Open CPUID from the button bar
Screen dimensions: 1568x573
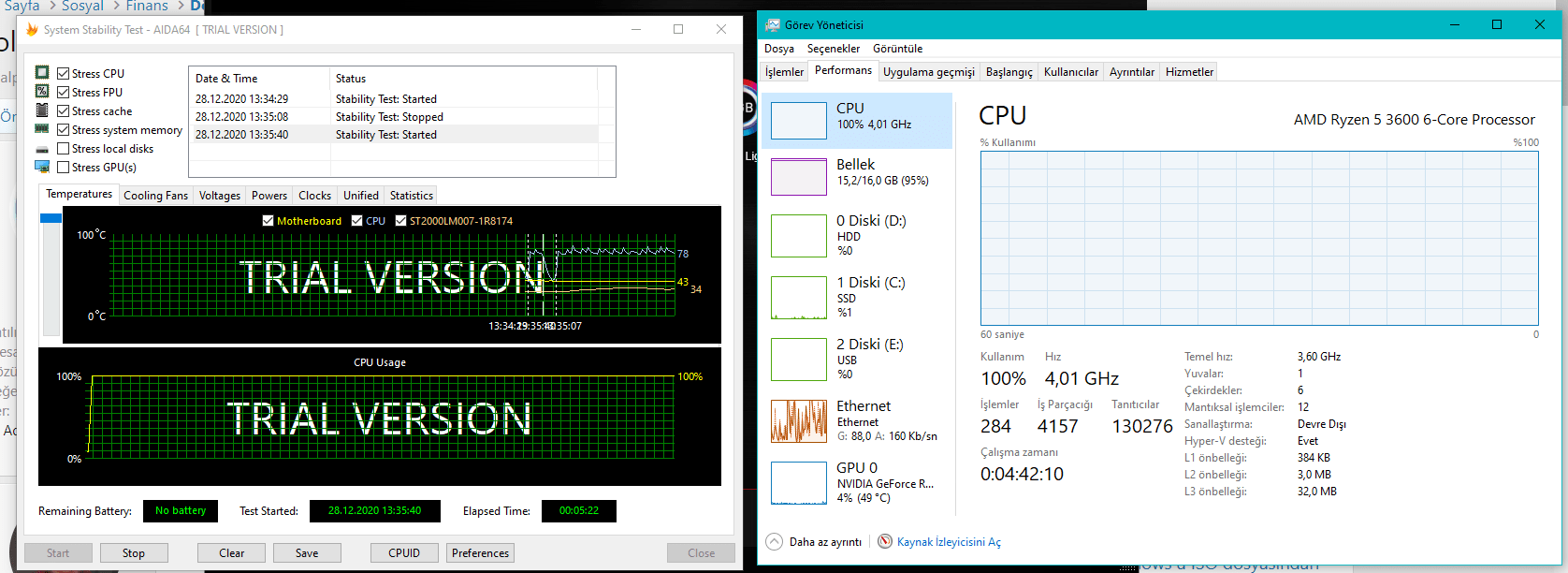coord(404,553)
